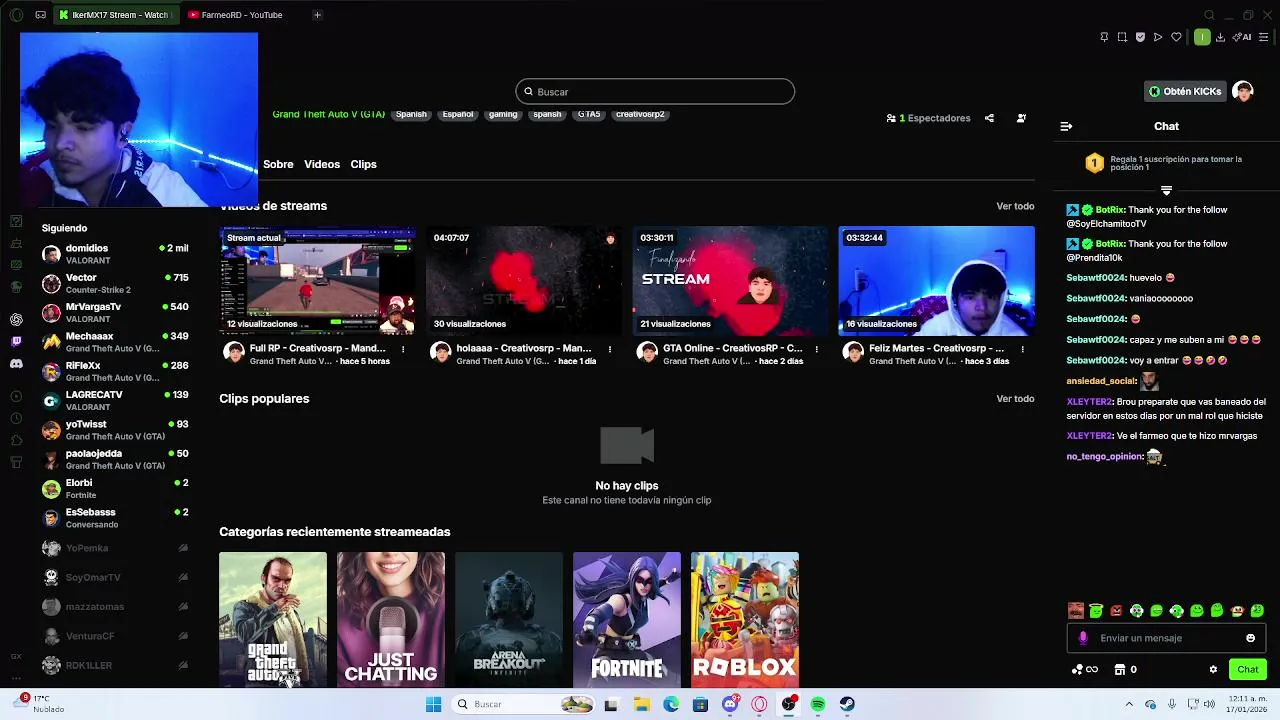Open the channel shop icon showing 0
1280x720 pixels.
(x=1126, y=669)
